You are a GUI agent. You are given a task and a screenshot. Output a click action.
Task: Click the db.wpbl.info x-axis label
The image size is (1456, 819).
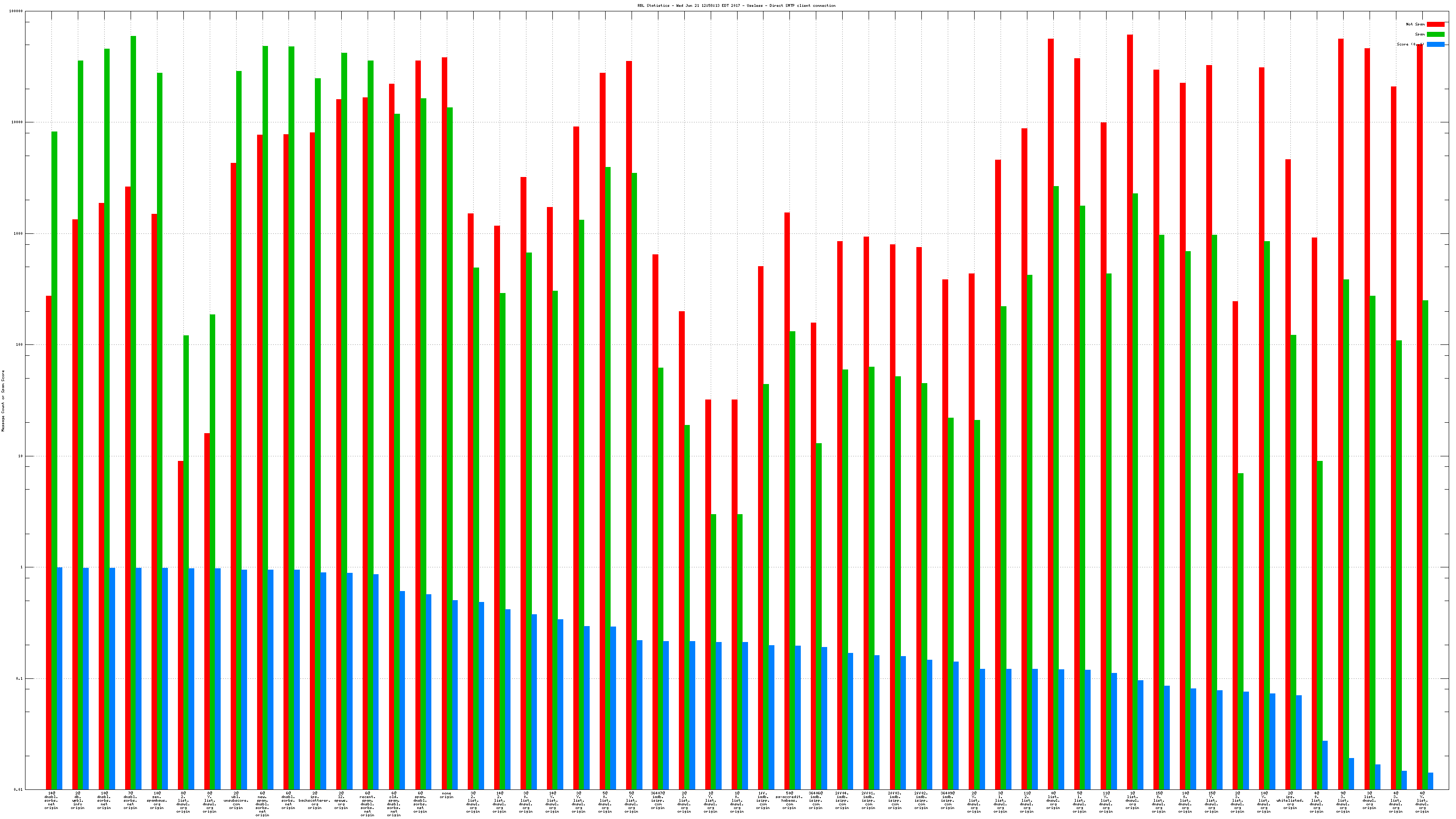point(77,801)
